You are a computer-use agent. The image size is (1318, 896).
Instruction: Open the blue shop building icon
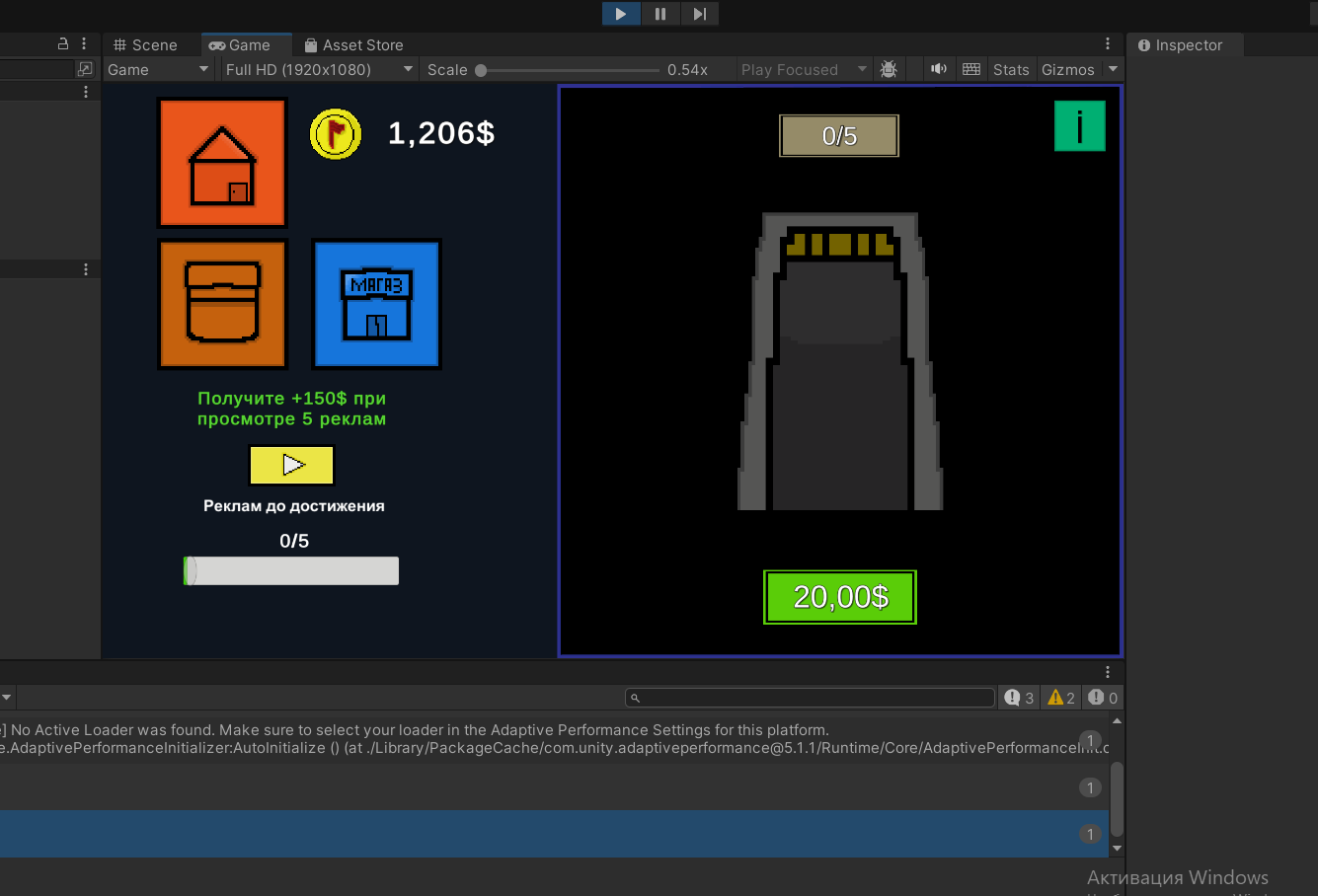coord(376,304)
